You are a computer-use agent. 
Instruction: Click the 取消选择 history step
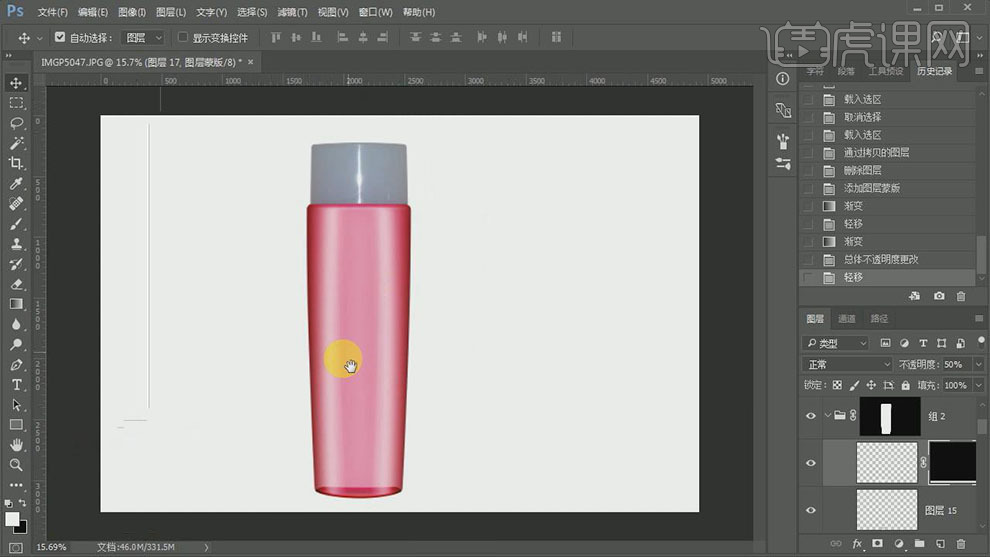click(x=862, y=117)
